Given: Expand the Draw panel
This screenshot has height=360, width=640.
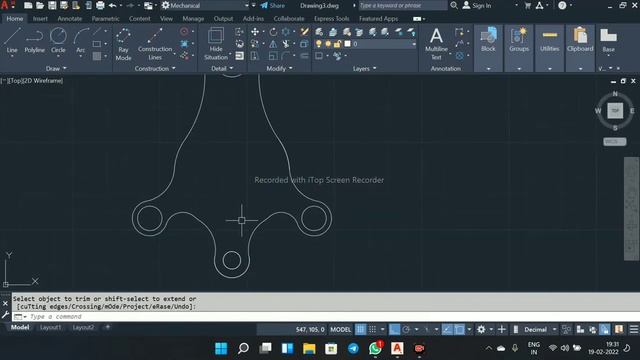Looking at the screenshot, I should pyautogui.click(x=56, y=69).
